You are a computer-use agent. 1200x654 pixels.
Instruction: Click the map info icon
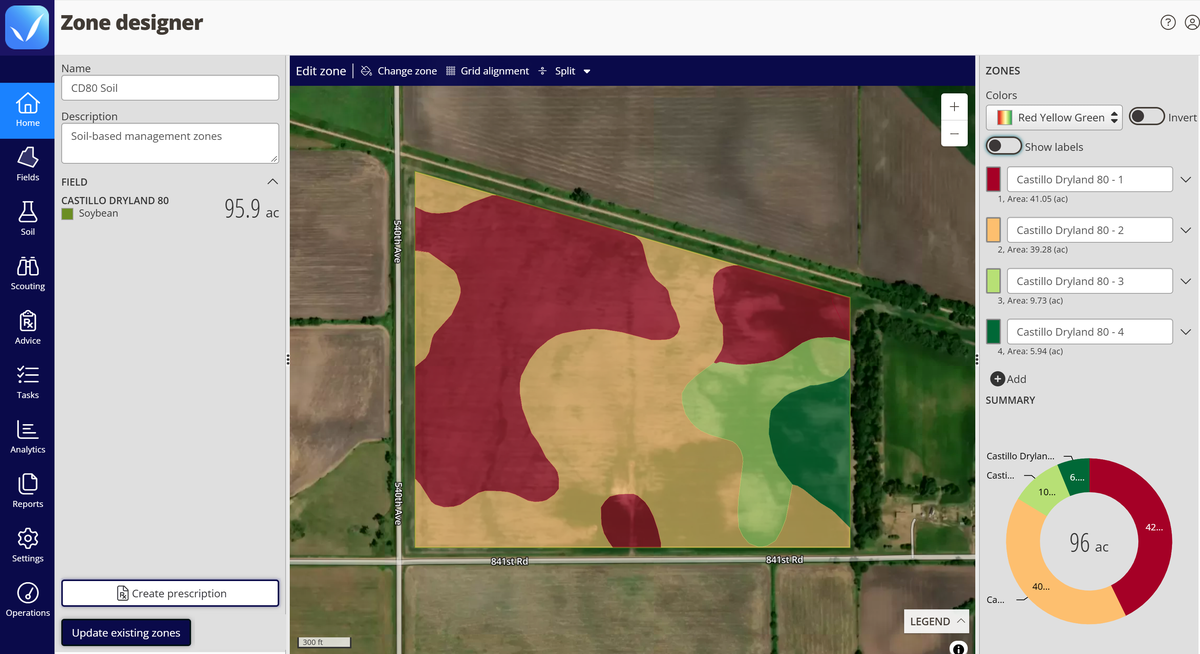click(958, 648)
